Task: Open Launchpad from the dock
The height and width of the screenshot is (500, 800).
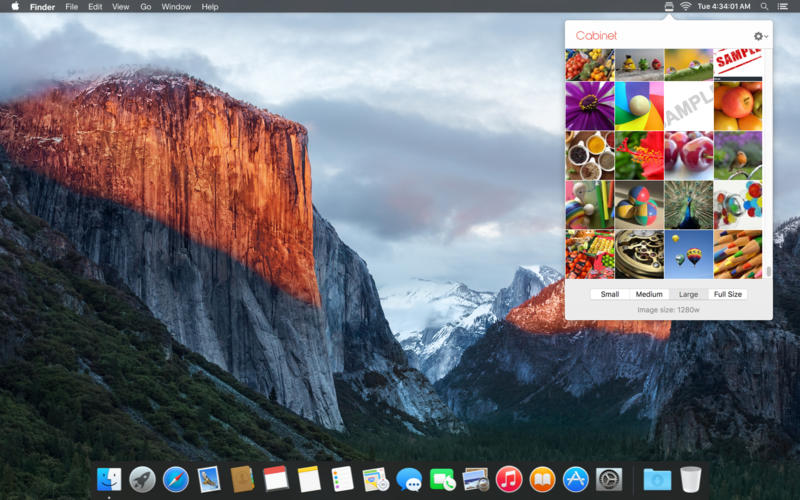Action: click(x=142, y=480)
